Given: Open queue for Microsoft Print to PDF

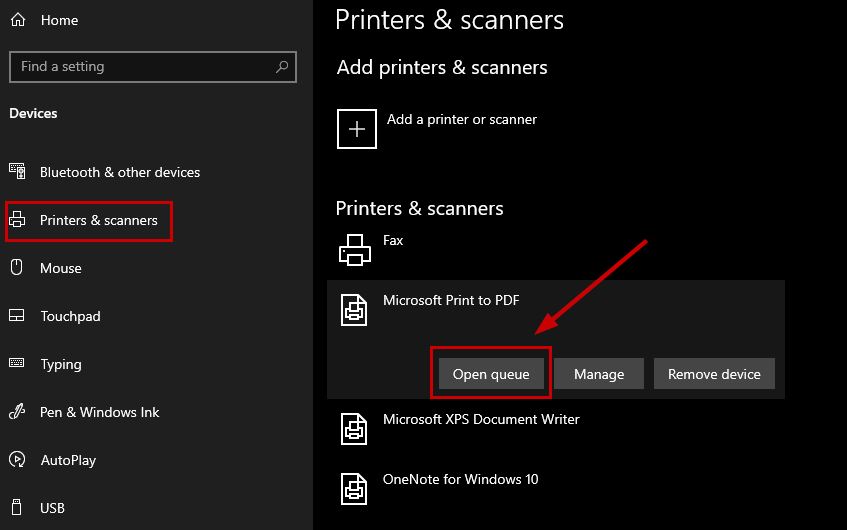Looking at the screenshot, I should tap(491, 374).
